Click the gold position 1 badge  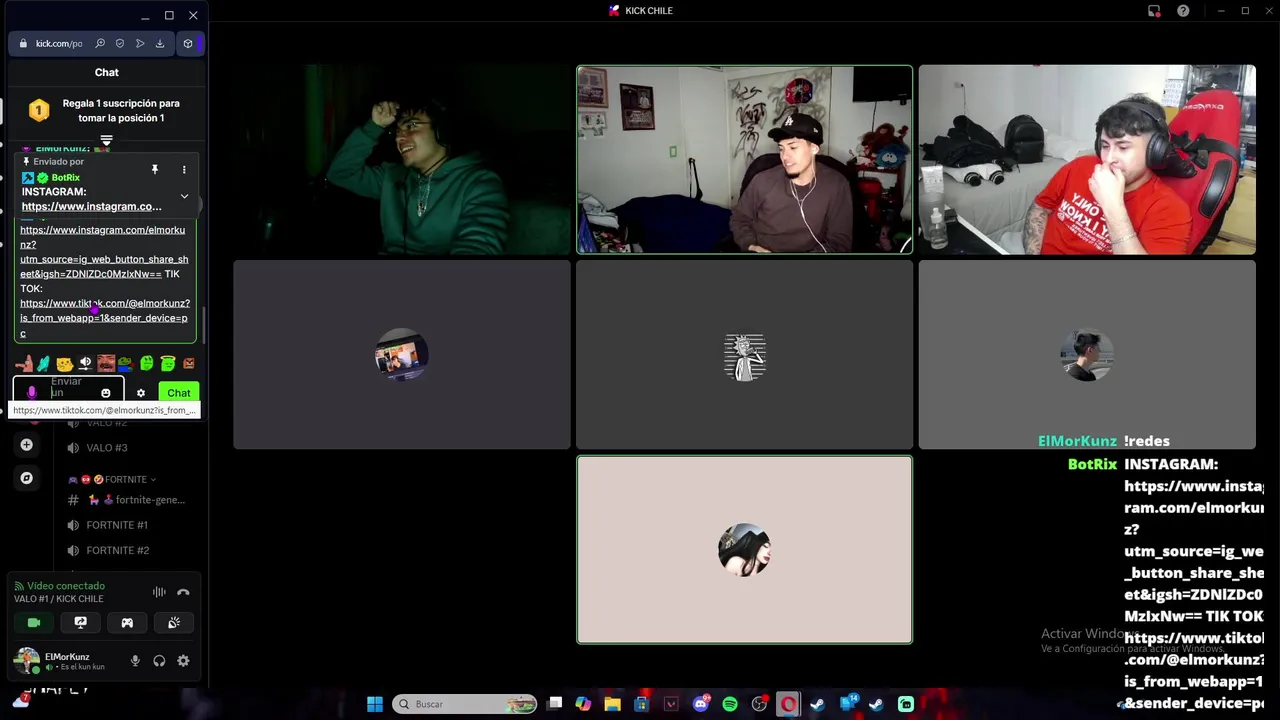[x=39, y=110]
